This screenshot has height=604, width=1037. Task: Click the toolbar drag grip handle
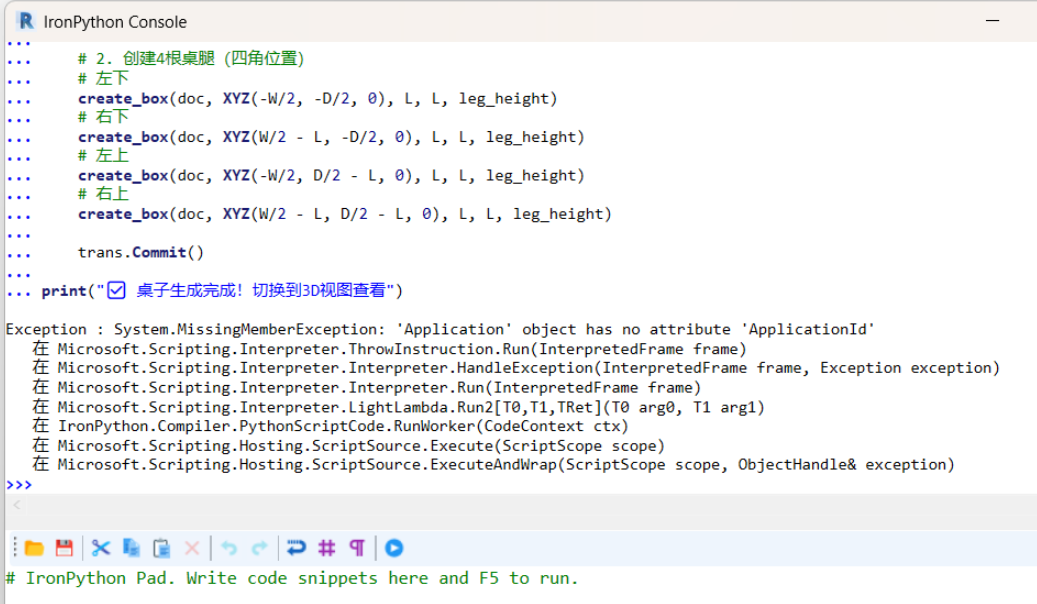point(15,548)
